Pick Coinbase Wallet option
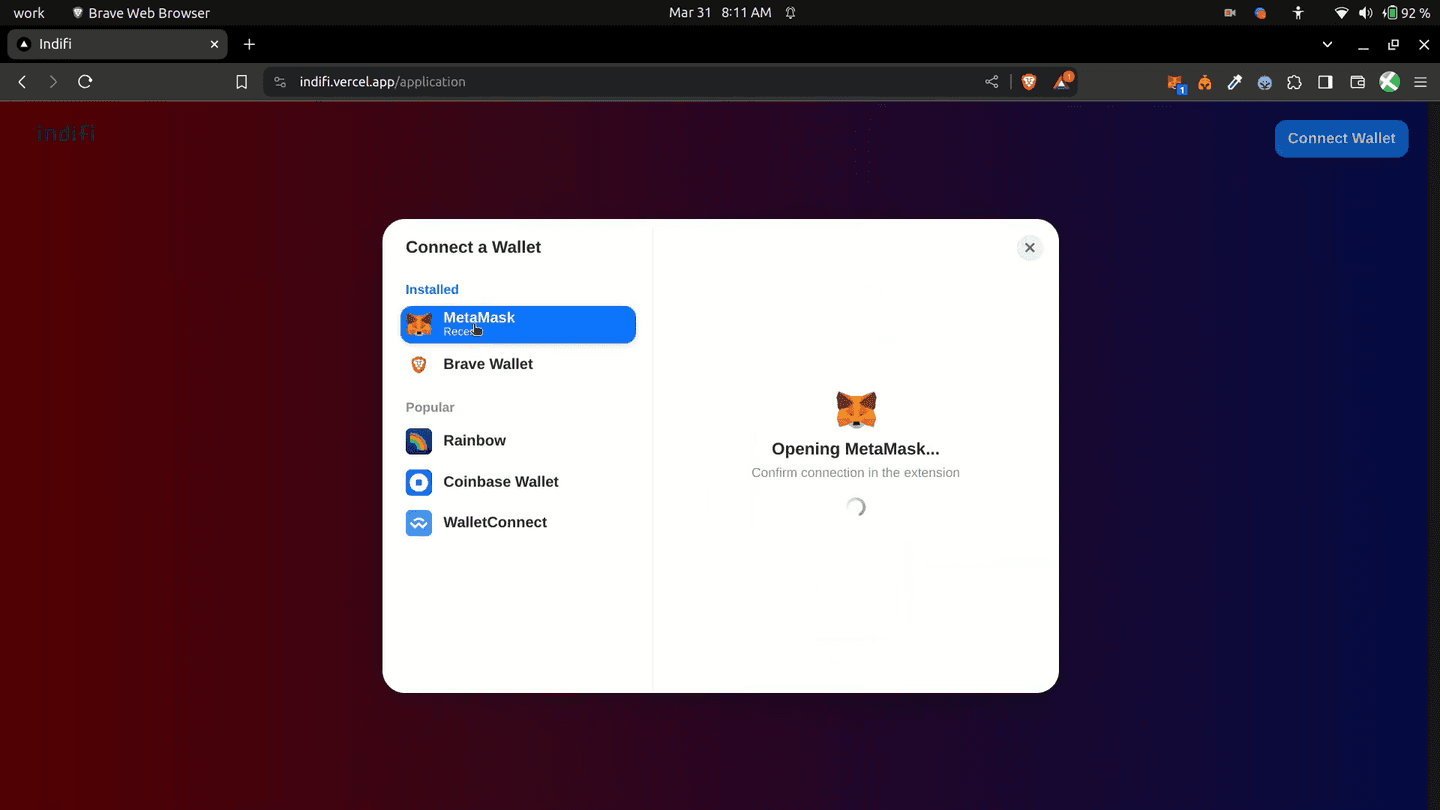The image size is (1440, 810). [518, 482]
